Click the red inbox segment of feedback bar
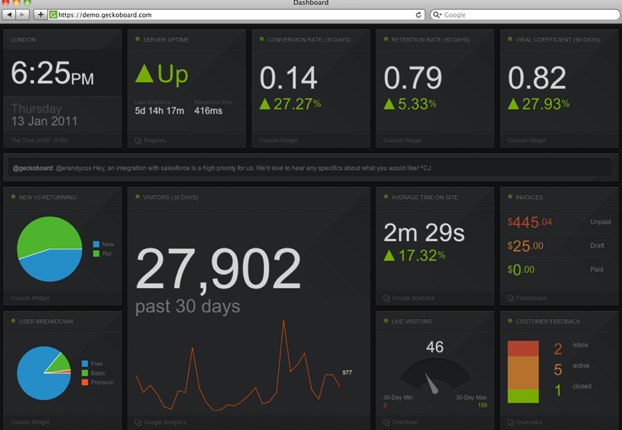 click(x=523, y=350)
